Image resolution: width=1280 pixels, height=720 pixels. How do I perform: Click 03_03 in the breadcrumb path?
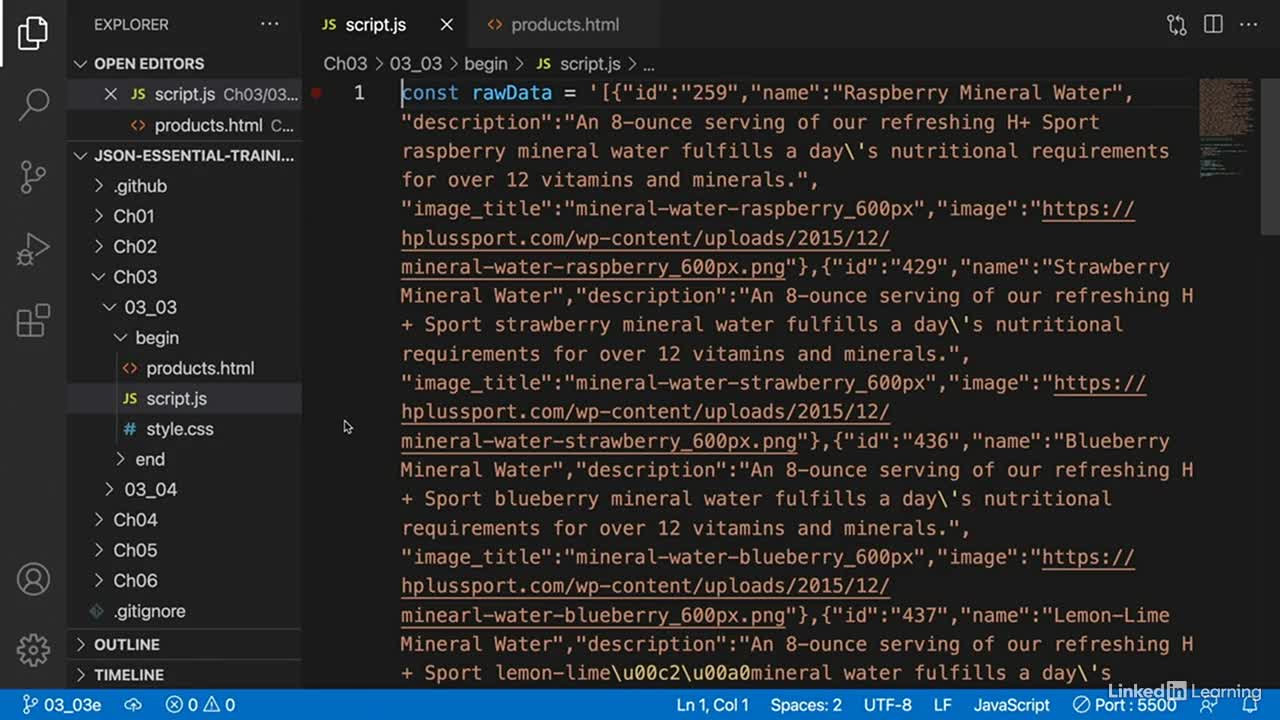click(x=415, y=64)
